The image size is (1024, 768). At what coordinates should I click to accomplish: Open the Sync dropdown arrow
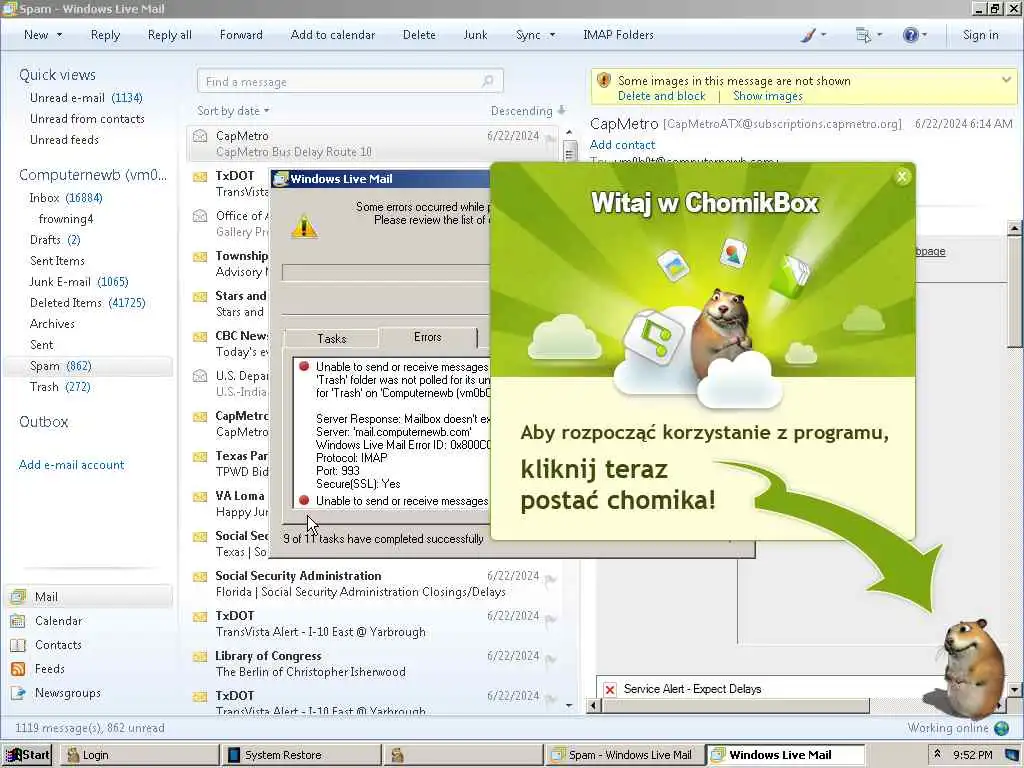click(552, 35)
